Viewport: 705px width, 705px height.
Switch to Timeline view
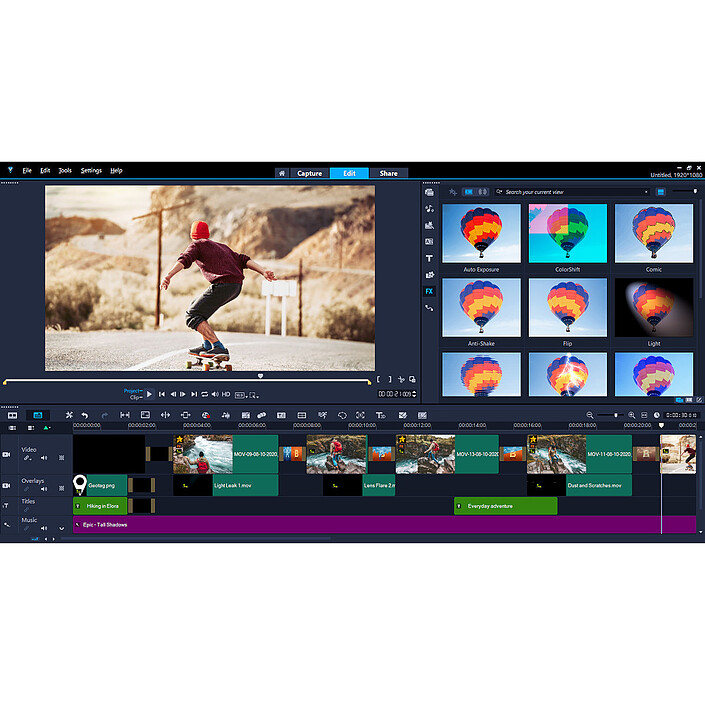tap(38, 415)
